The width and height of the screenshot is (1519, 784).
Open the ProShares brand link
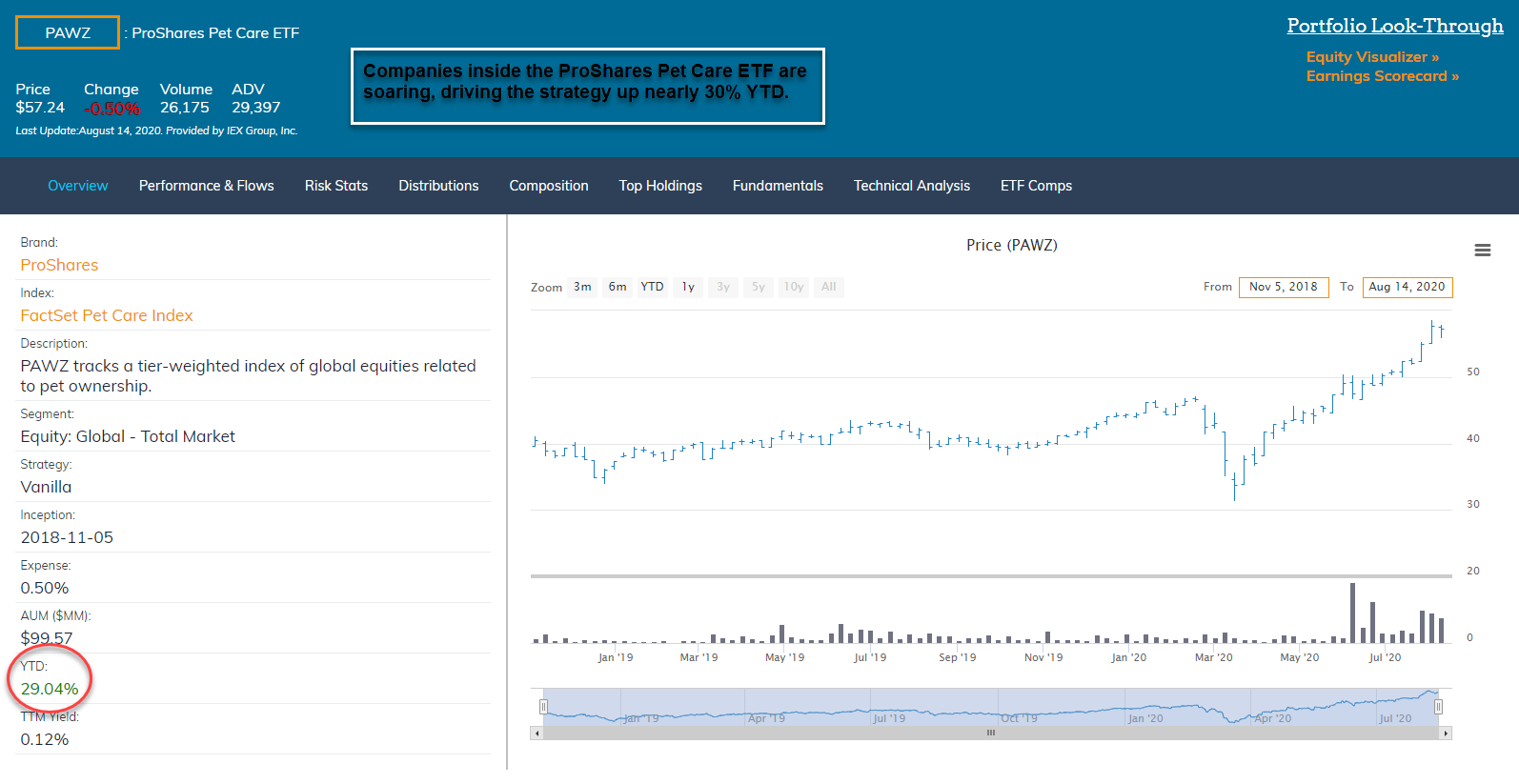(59, 265)
